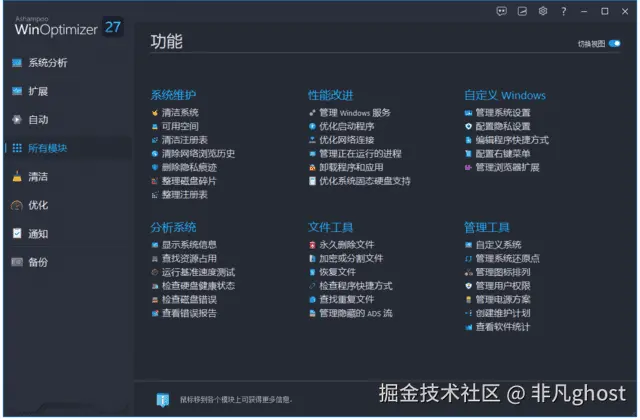Click the 编辑程序快捷方式 icon
This screenshot has height=420, width=640.
click(x=468, y=140)
